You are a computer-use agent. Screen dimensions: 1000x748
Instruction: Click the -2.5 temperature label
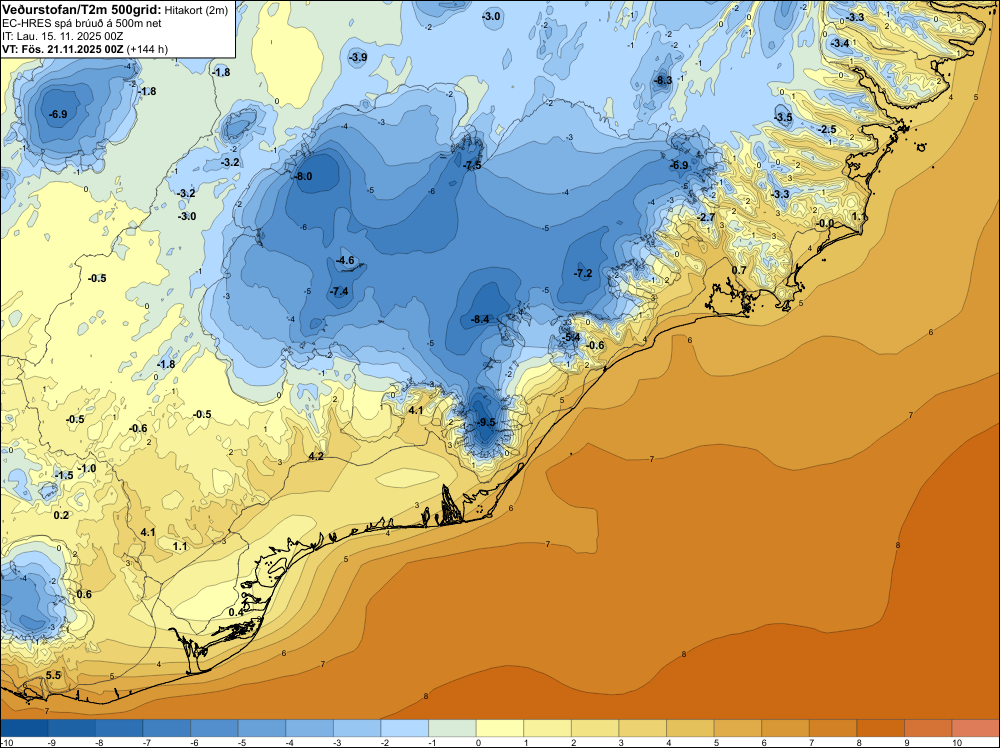coord(827,129)
